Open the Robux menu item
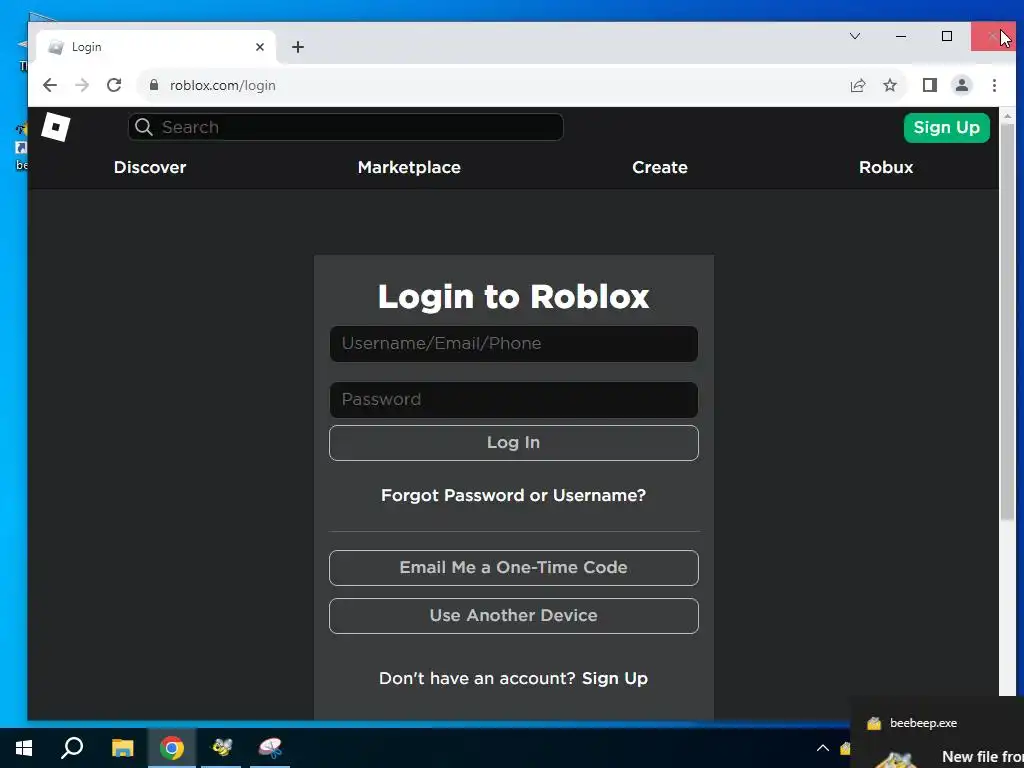 [x=886, y=167]
